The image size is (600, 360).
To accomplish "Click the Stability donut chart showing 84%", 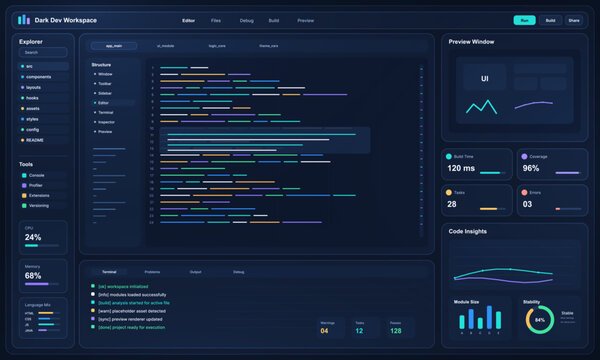I will tap(540, 319).
